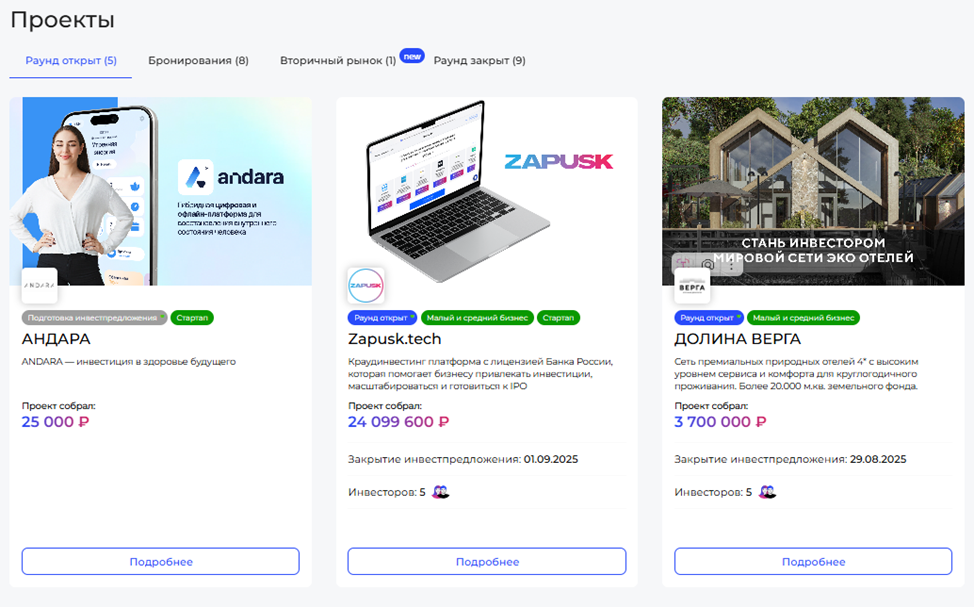Click the round Zapusk logo badge
Image resolution: width=974 pixels, height=607 pixels.
(366, 285)
